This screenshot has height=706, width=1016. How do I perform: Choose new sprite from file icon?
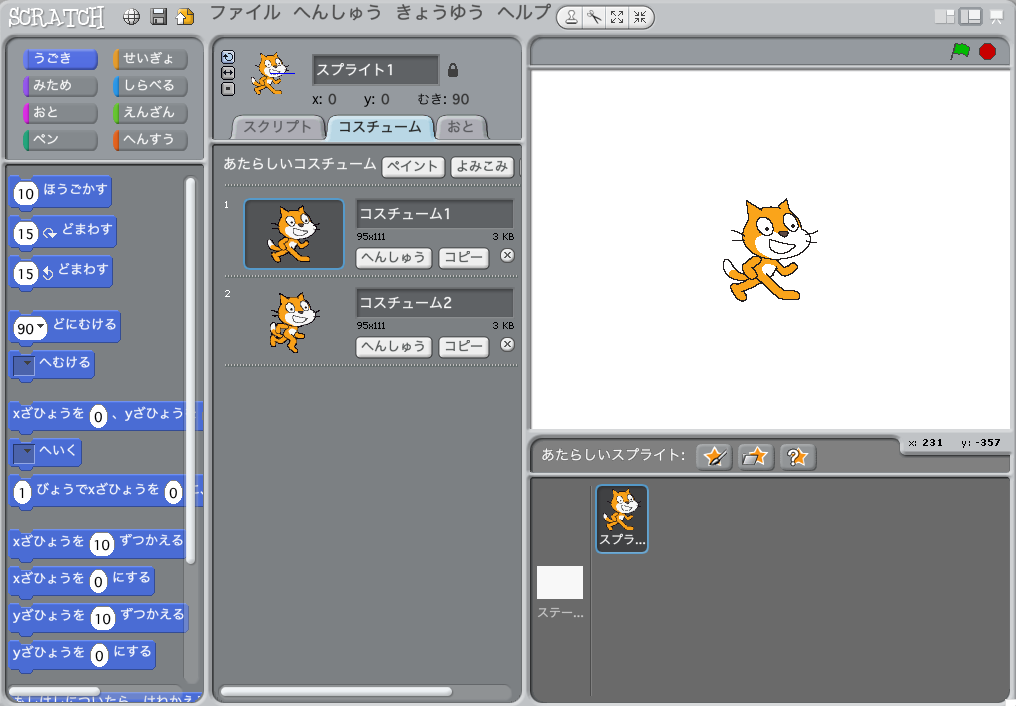click(755, 457)
